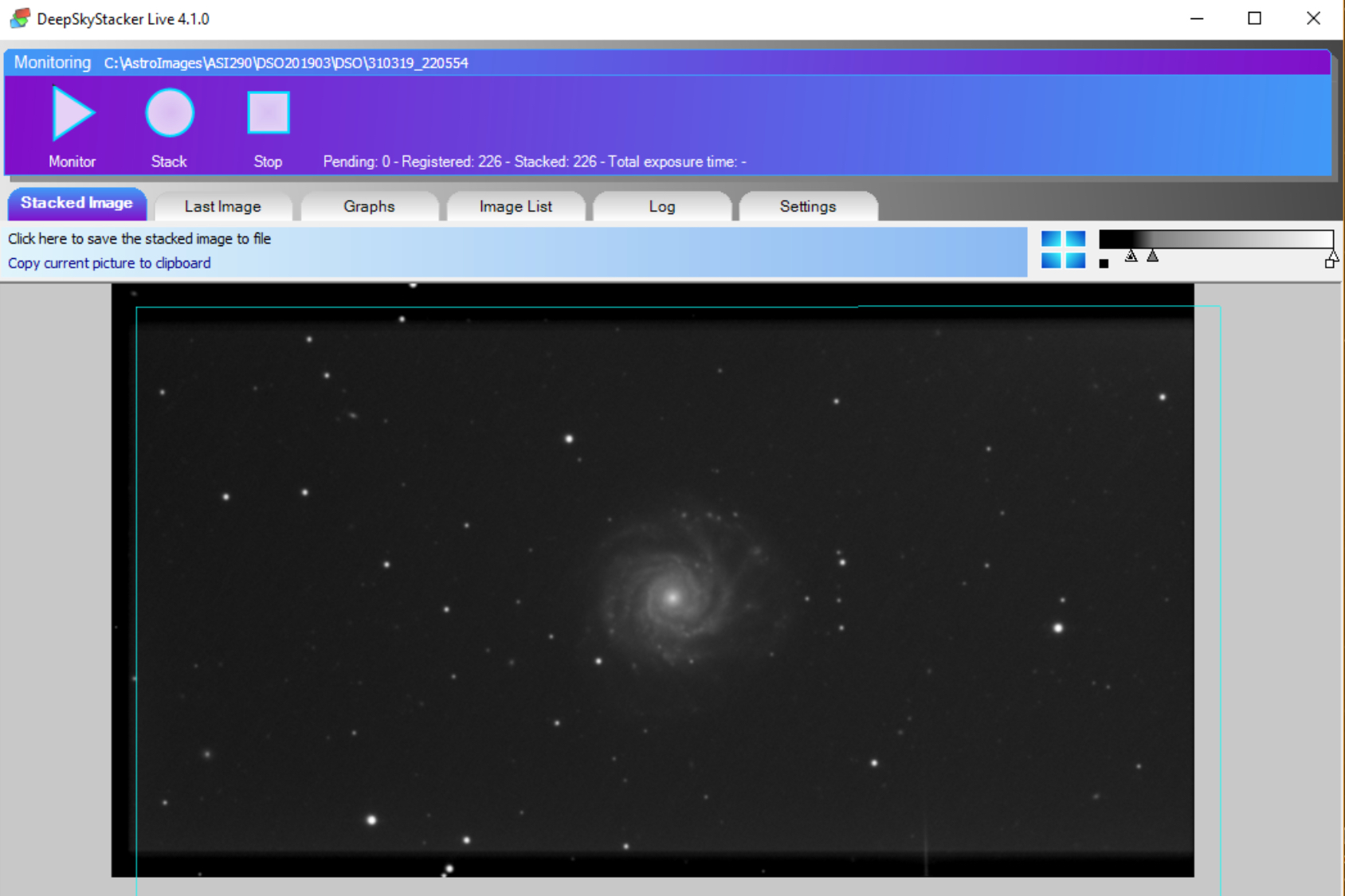Viewport: 1345px width, 896px height.
Task: Click the black square below the gradient
Action: click(1104, 264)
